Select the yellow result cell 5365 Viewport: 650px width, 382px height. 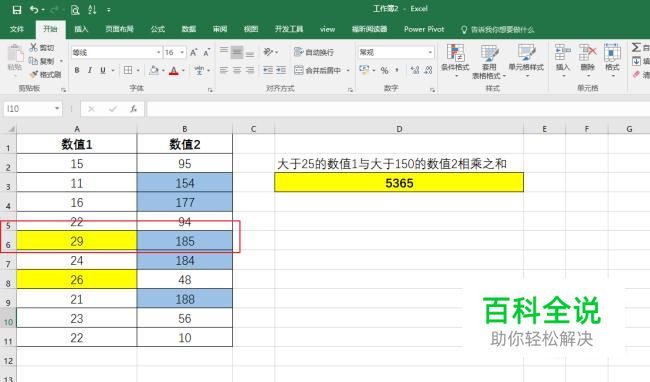pos(399,183)
